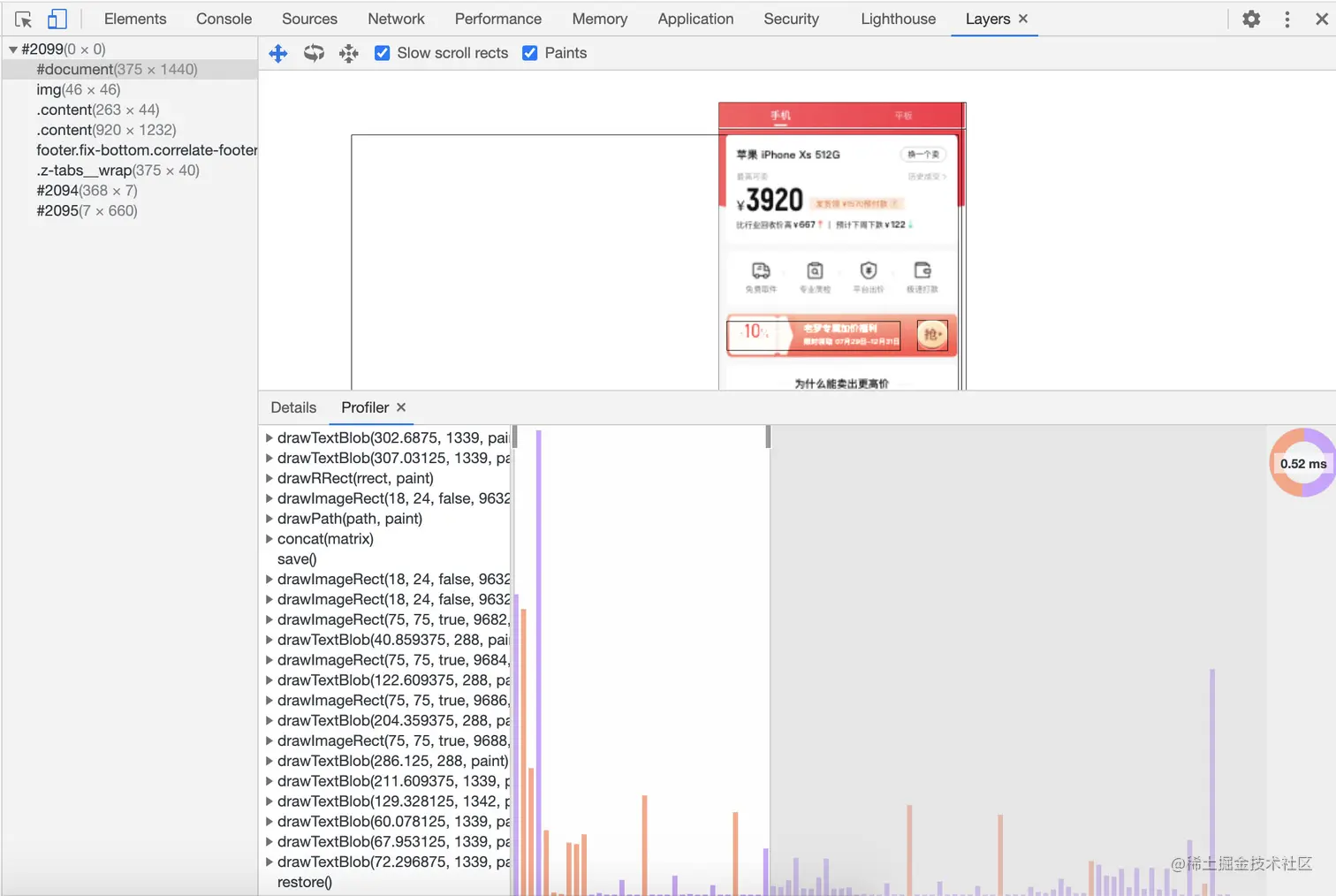Select the #2094(368 × 7) layer

click(x=130, y=191)
